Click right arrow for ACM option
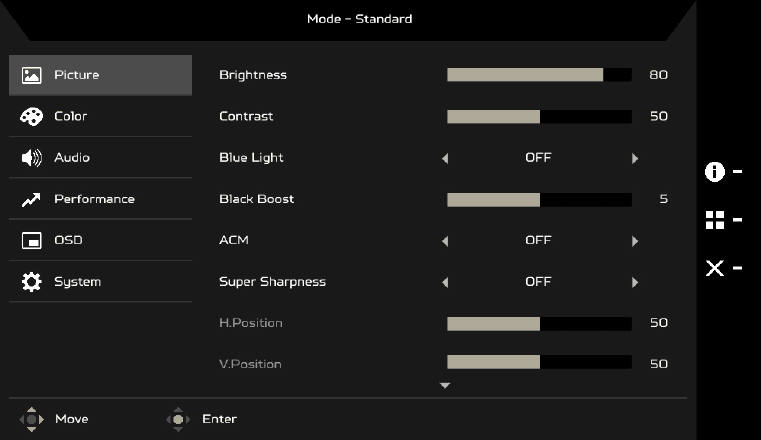The image size is (761, 440). point(635,241)
